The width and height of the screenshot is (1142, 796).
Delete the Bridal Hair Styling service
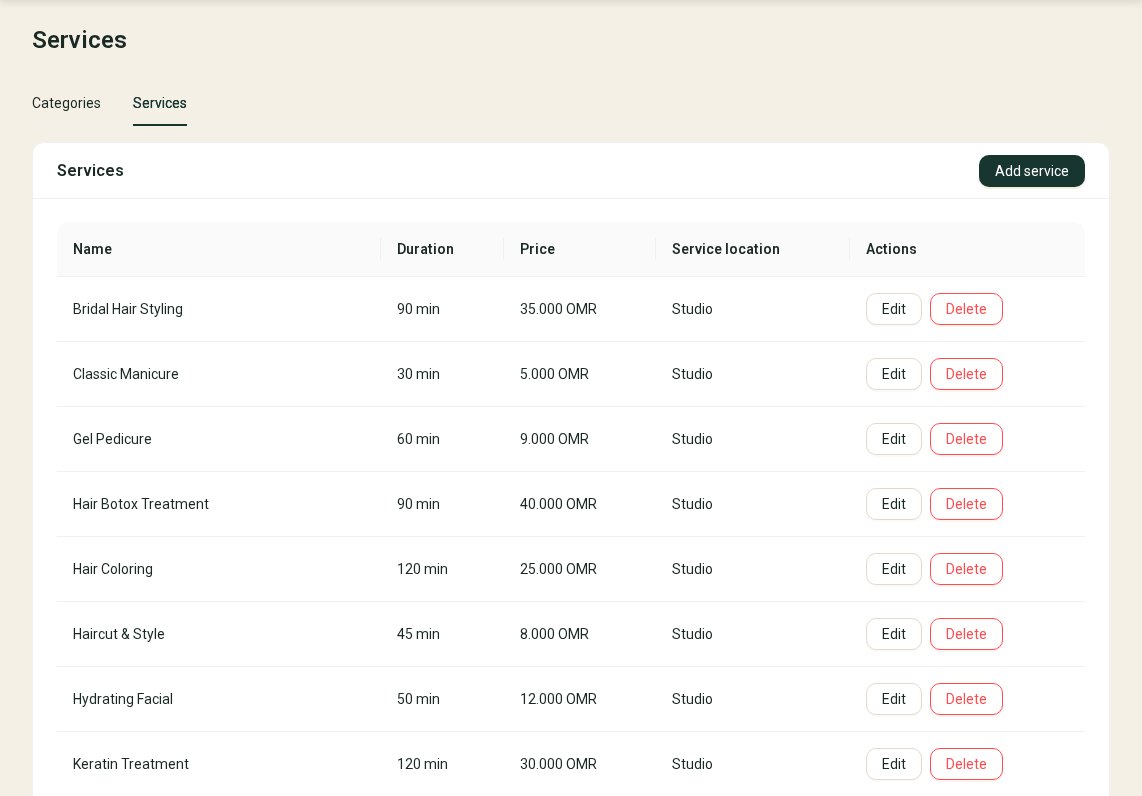[x=966, y=310]
